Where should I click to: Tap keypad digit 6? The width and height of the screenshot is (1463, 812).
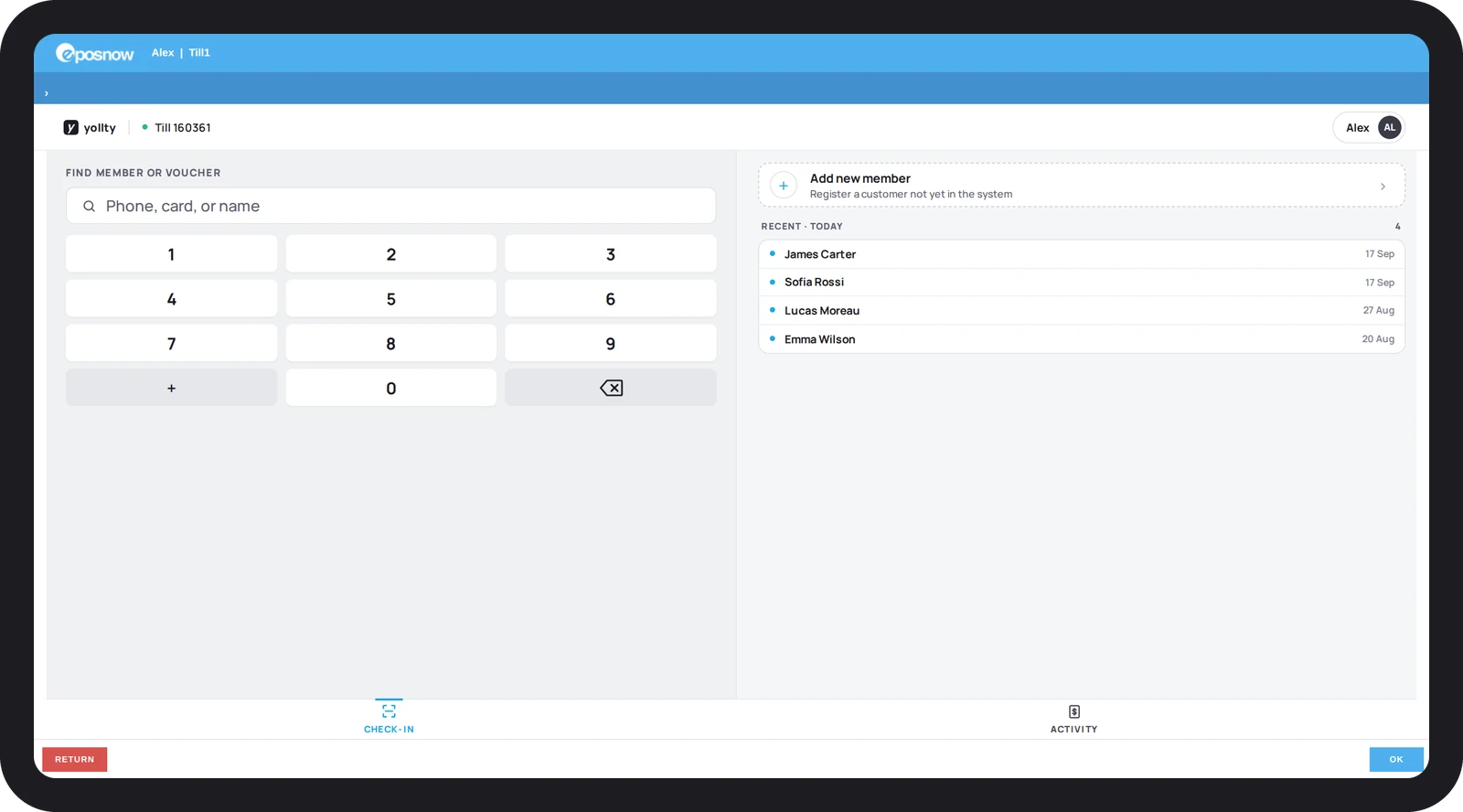tap(611, 299)
